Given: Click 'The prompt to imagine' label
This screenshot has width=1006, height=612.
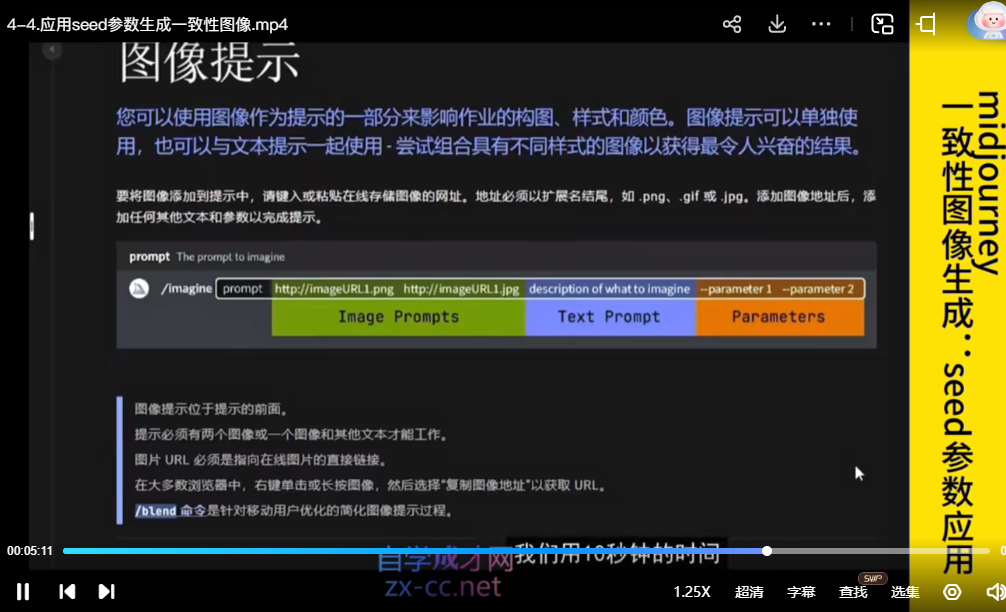Looking at the screenshot, I should 230,257.
